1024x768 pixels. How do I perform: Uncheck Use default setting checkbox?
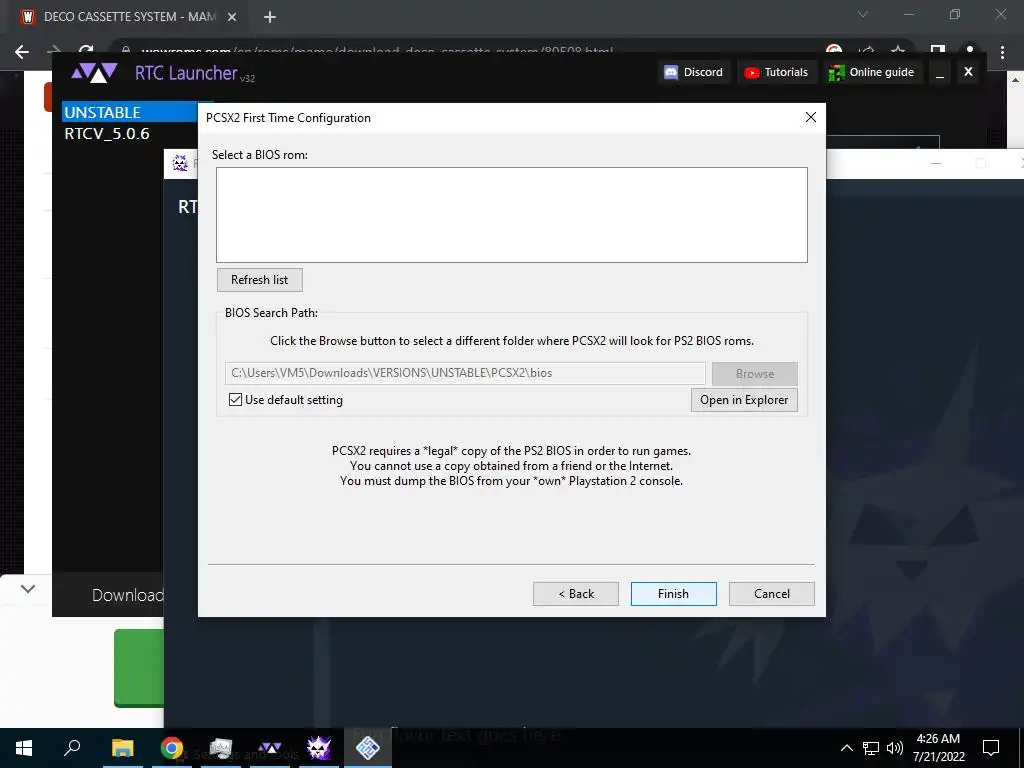236,400
